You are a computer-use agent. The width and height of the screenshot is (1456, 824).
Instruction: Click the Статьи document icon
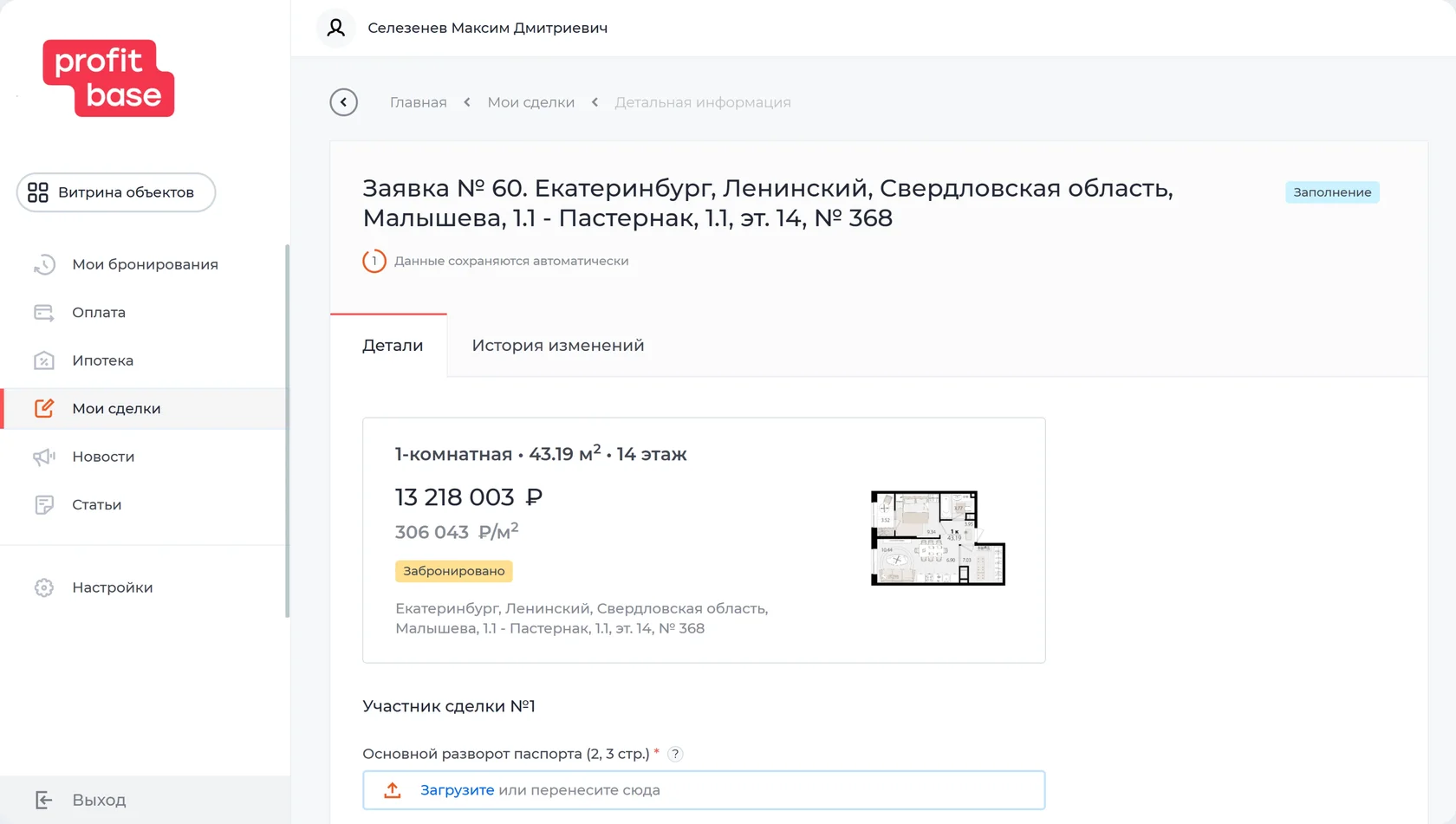point(44,505)
